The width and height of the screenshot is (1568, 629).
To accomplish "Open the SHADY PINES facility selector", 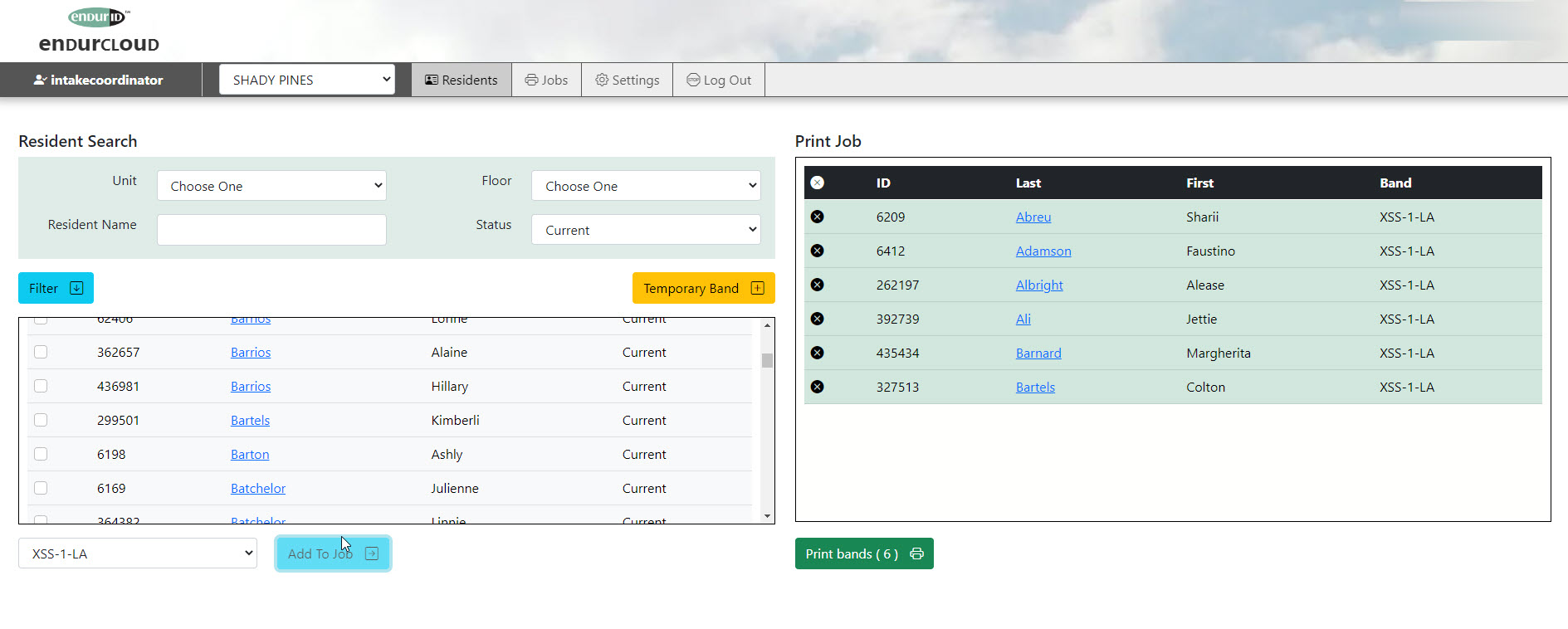I will tap(306, 80).
